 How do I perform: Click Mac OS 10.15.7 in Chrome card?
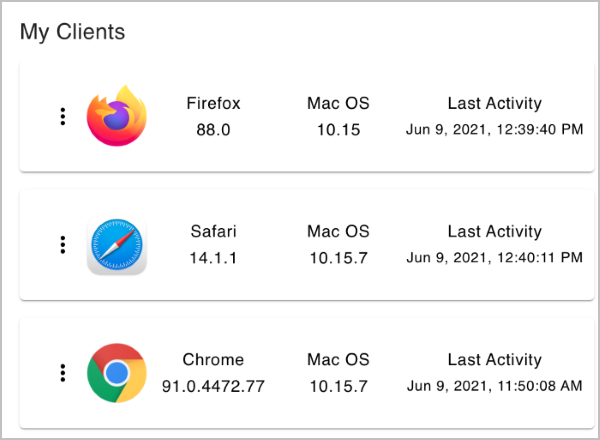(338, 373)
